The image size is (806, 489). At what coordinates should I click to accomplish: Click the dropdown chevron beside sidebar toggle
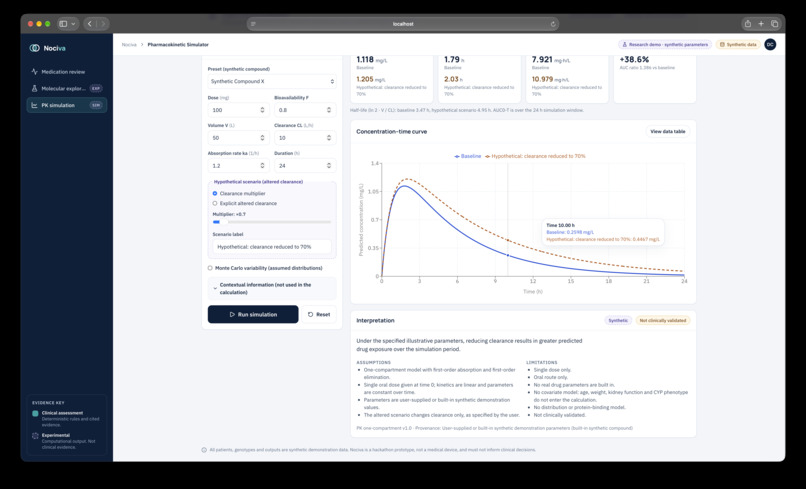[74, 24]
